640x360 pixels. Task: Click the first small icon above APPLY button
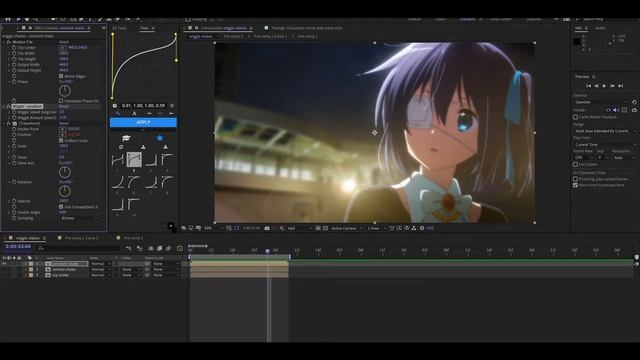tap(118, 113)
